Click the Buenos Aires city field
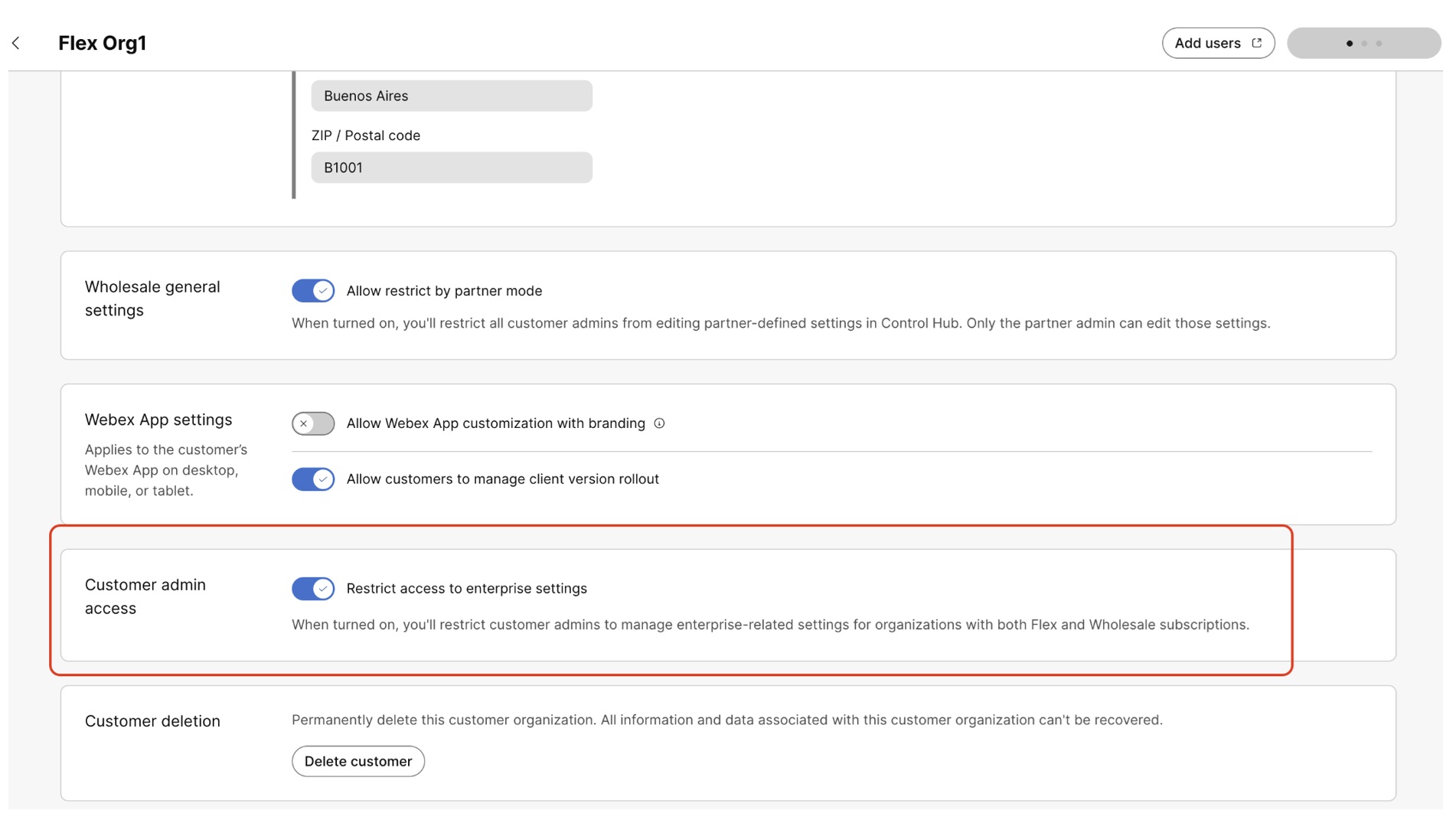Viewport: 1456px width, 820px height. coord(452,96)
